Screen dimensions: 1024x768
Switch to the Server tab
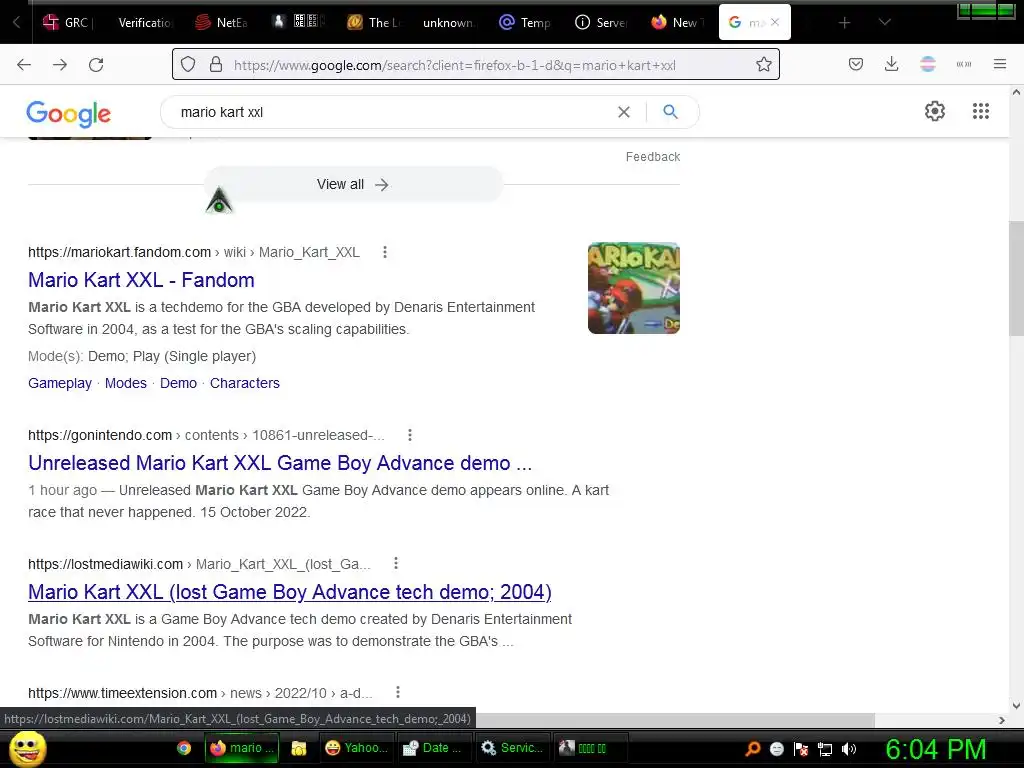[x=602, y=22]
